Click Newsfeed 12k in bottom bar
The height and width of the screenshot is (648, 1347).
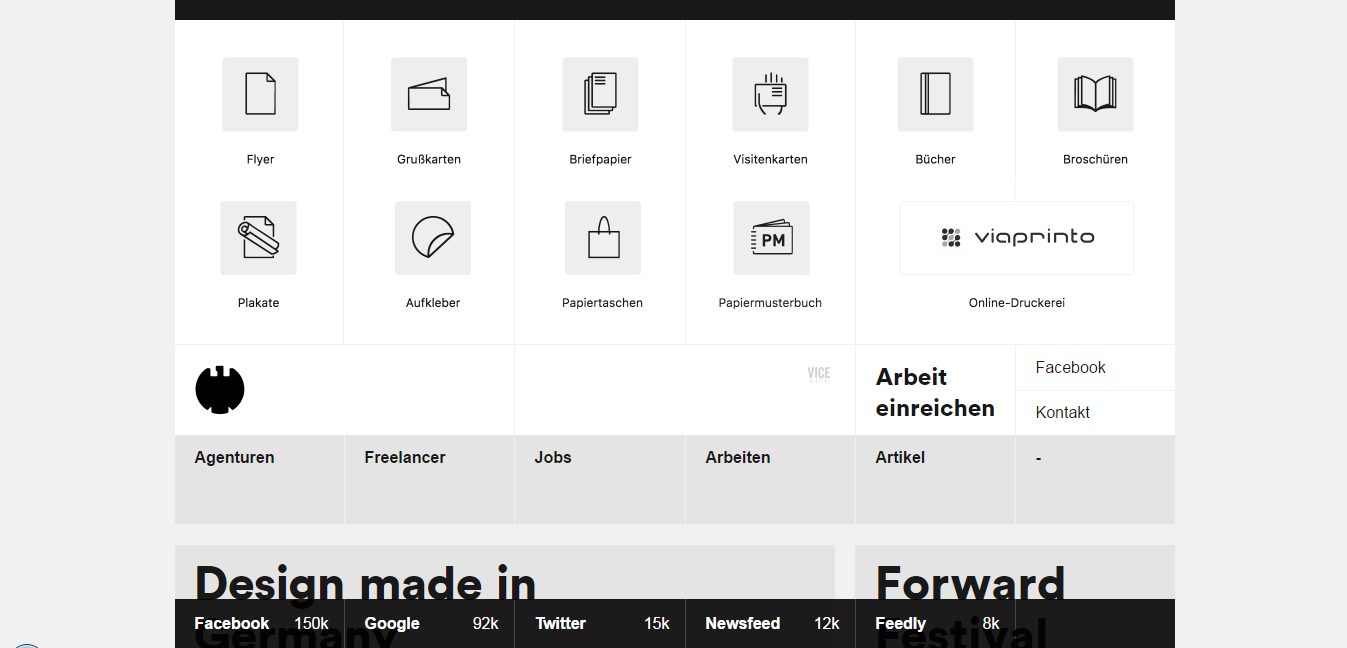[771, 623]
